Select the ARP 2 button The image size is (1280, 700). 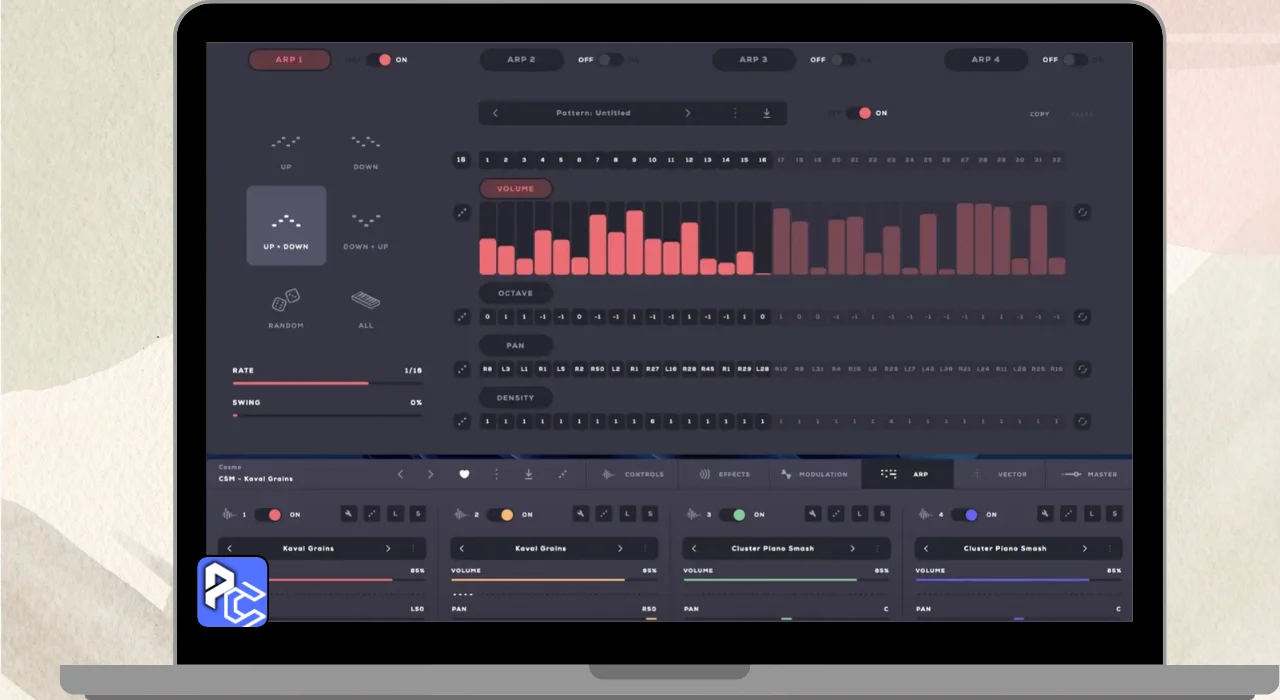(521, 60)
